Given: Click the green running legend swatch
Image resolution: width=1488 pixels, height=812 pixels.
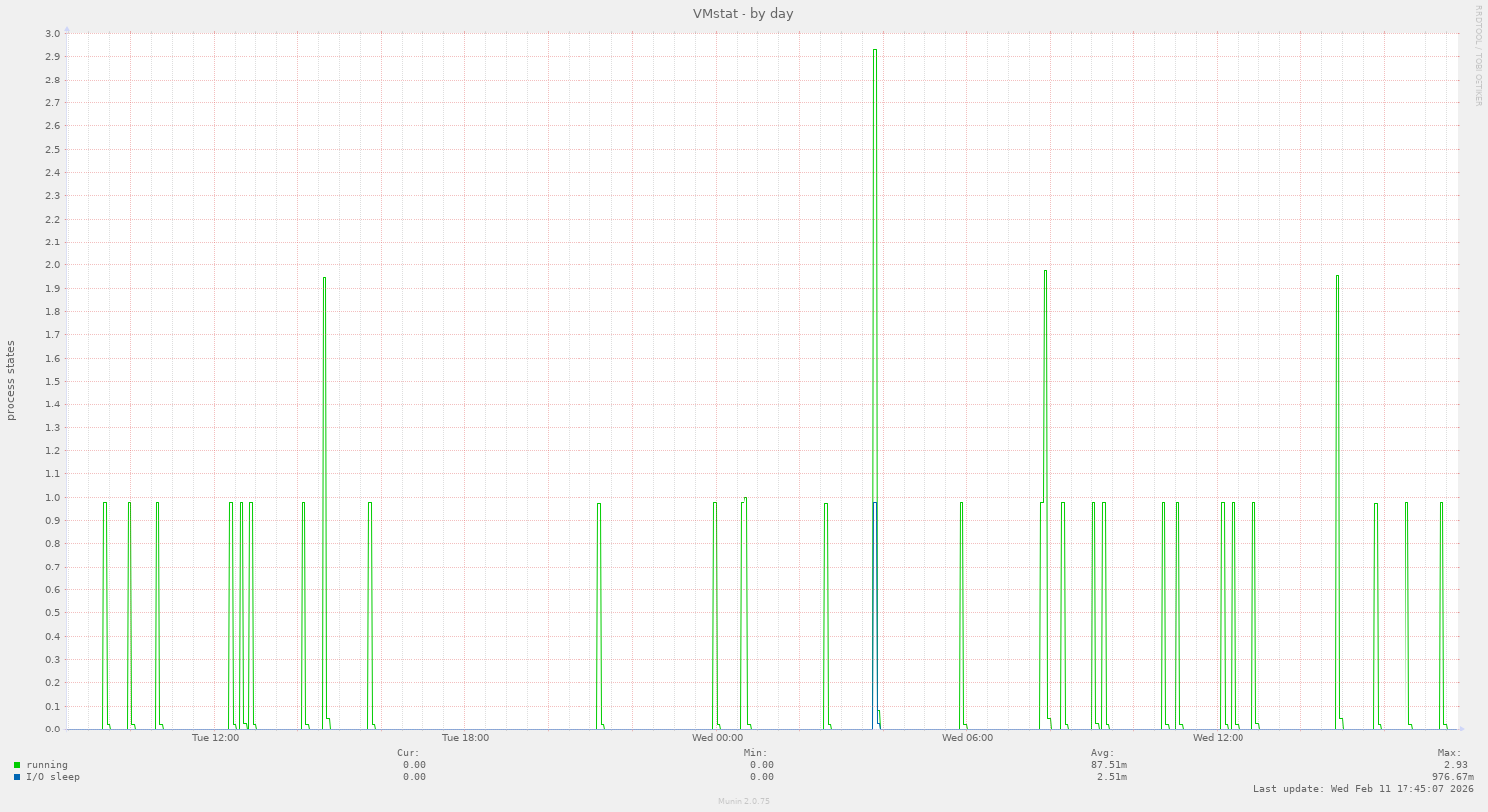Looking at the screenshot, I should (x=17, y=765).
